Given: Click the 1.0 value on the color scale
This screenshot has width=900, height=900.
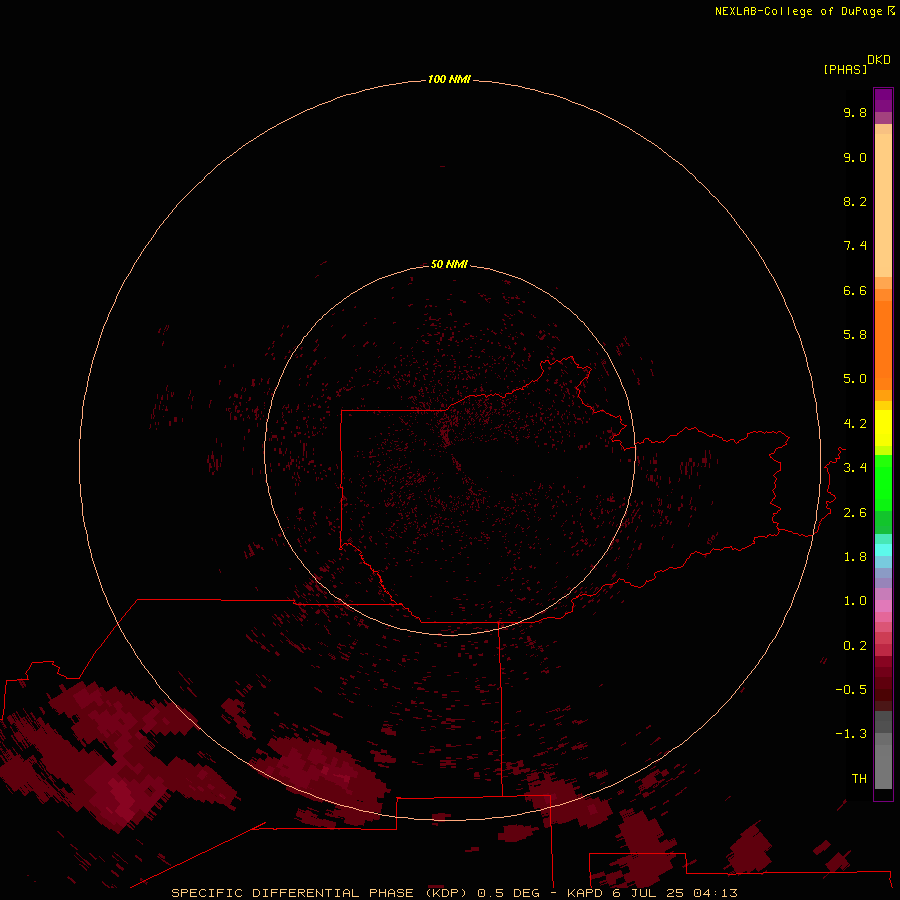Looking at the screenshot, I should (x=855, y=601).
